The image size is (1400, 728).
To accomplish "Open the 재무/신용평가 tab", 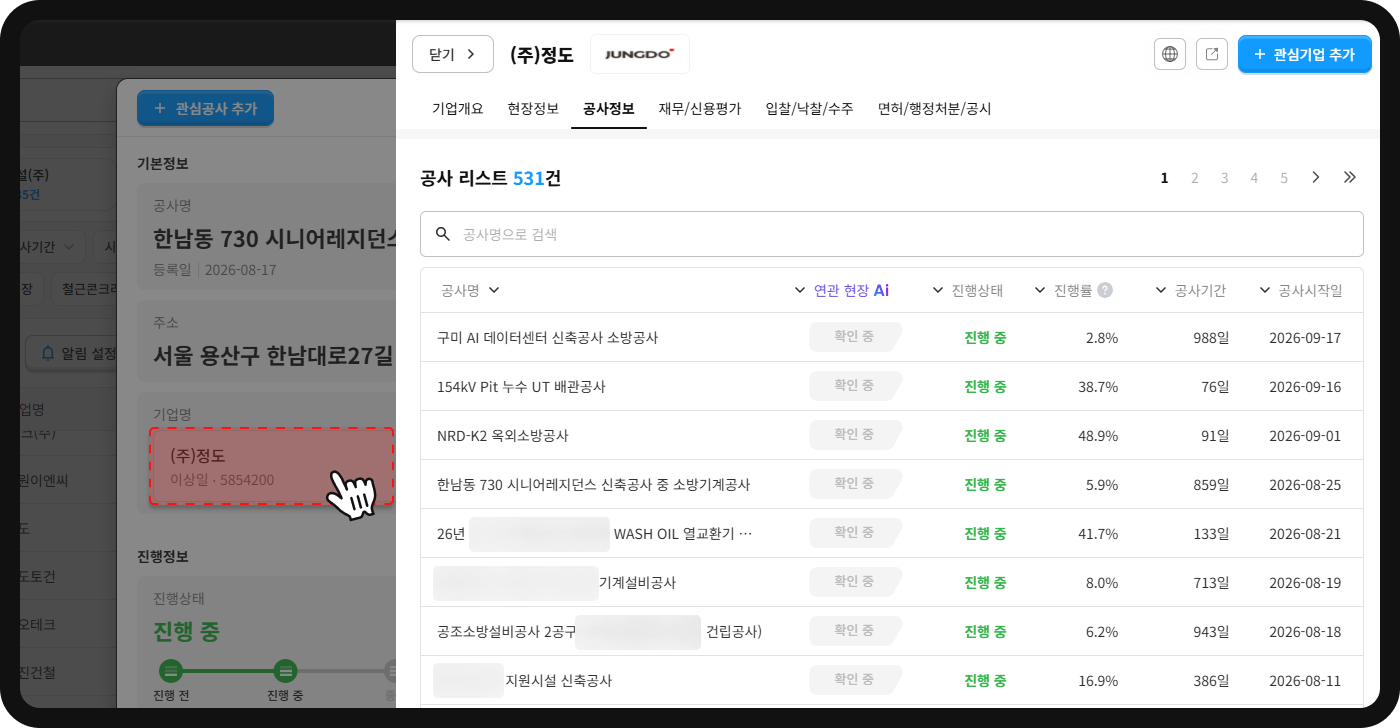I will [x=700, y=109].
